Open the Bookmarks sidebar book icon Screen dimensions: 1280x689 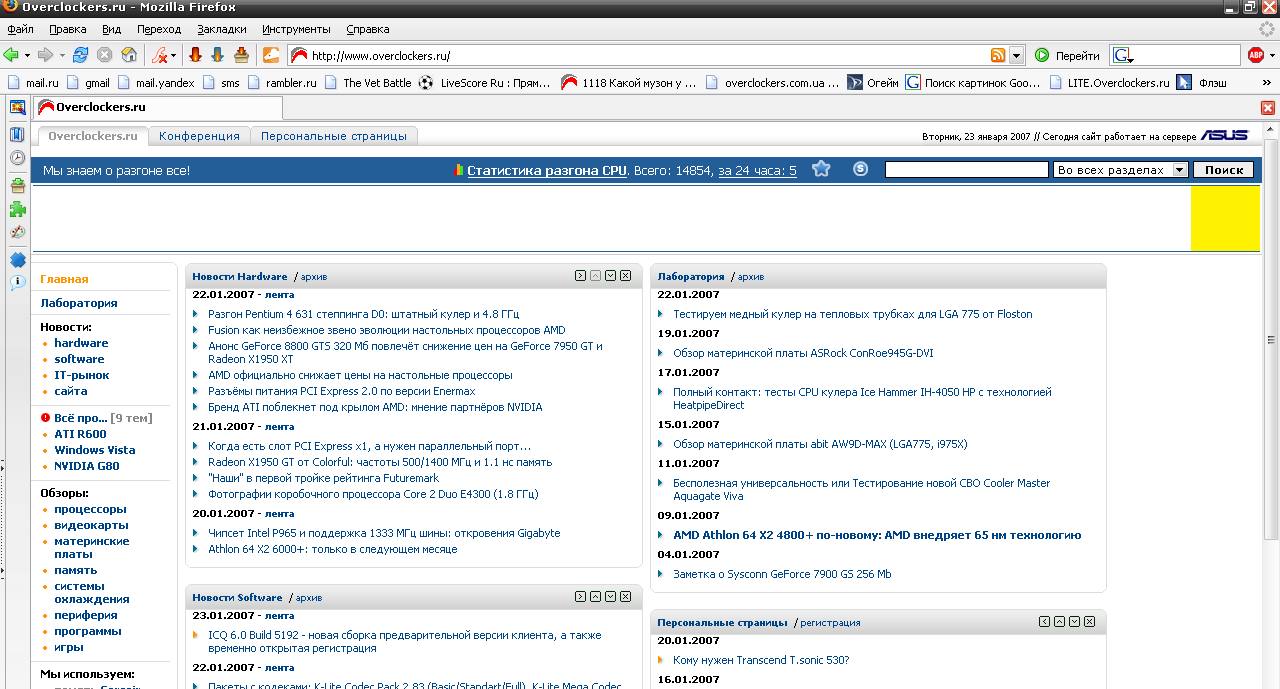coord(17,134)
